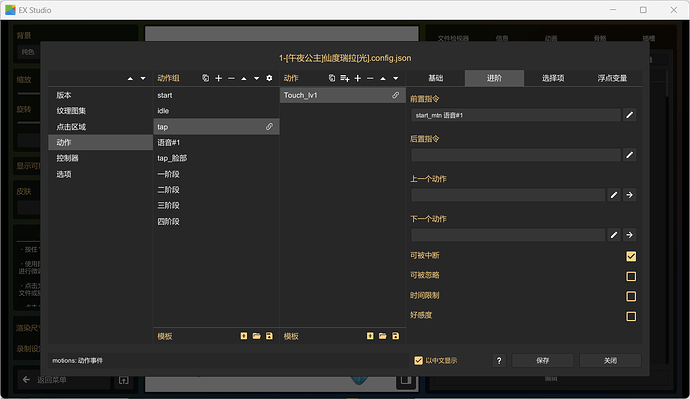Add a new motion with the plus icon
Viewport: 690px width, 399px height.
point(357,78)
